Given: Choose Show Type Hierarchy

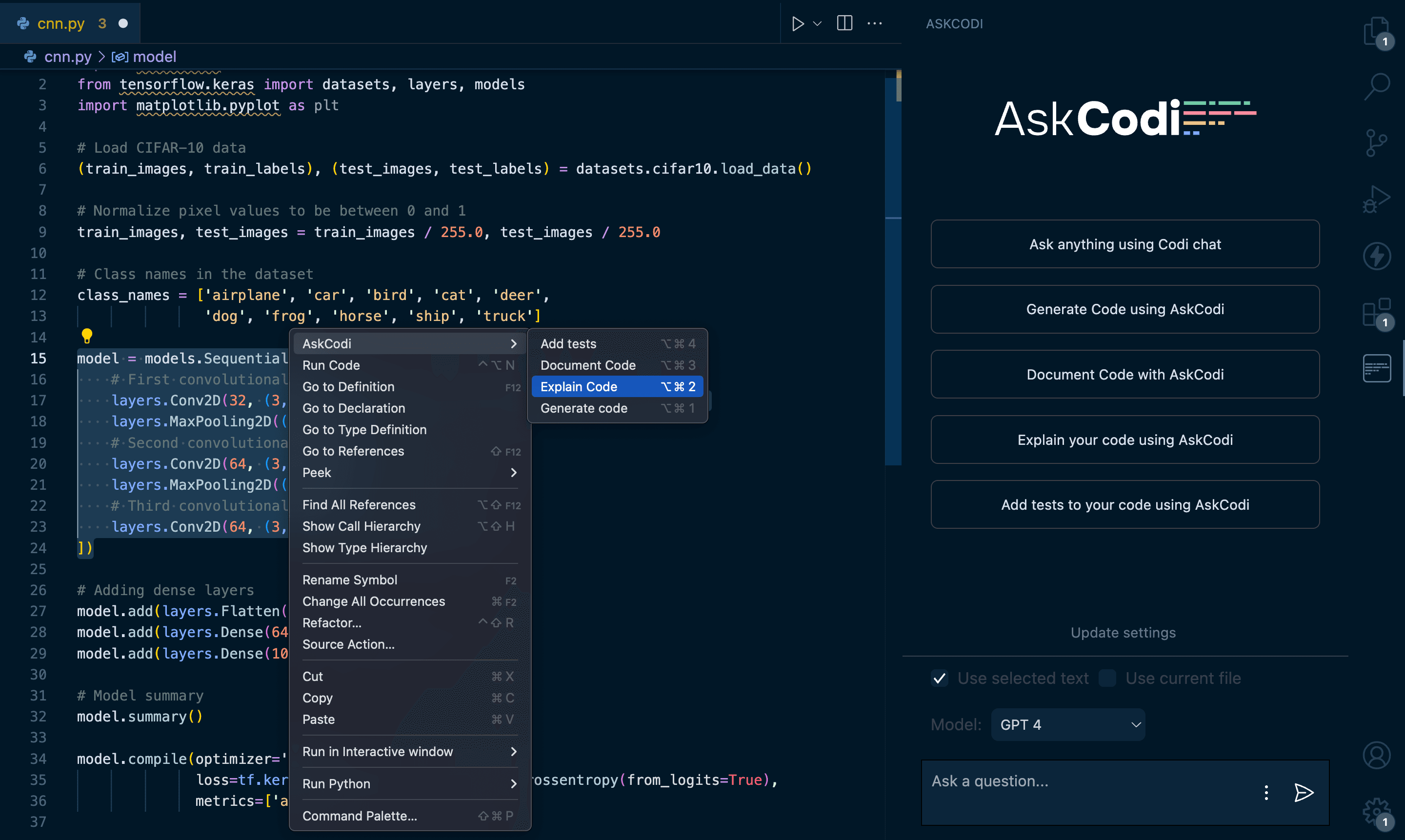Looking at the screenshot, I should click(410, 548).
